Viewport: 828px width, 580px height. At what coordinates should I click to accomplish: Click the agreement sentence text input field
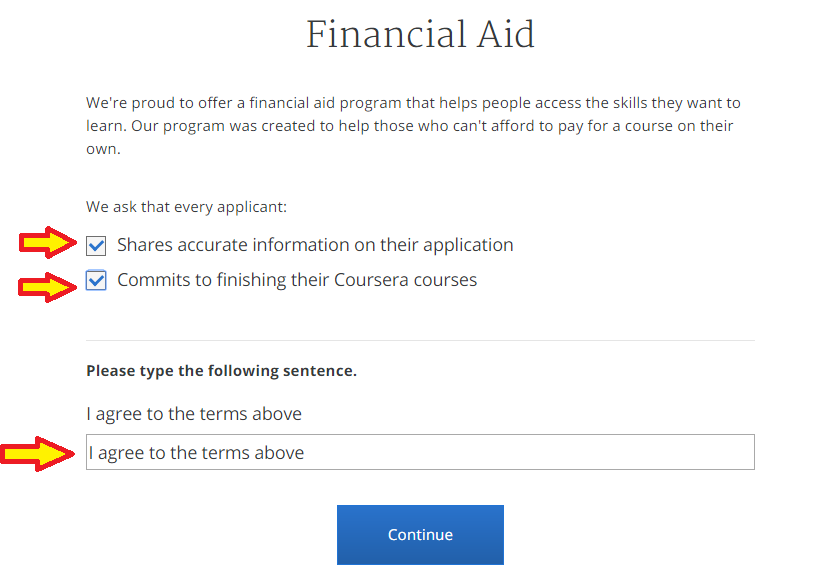pyautogui.click(x=420, y=452)
